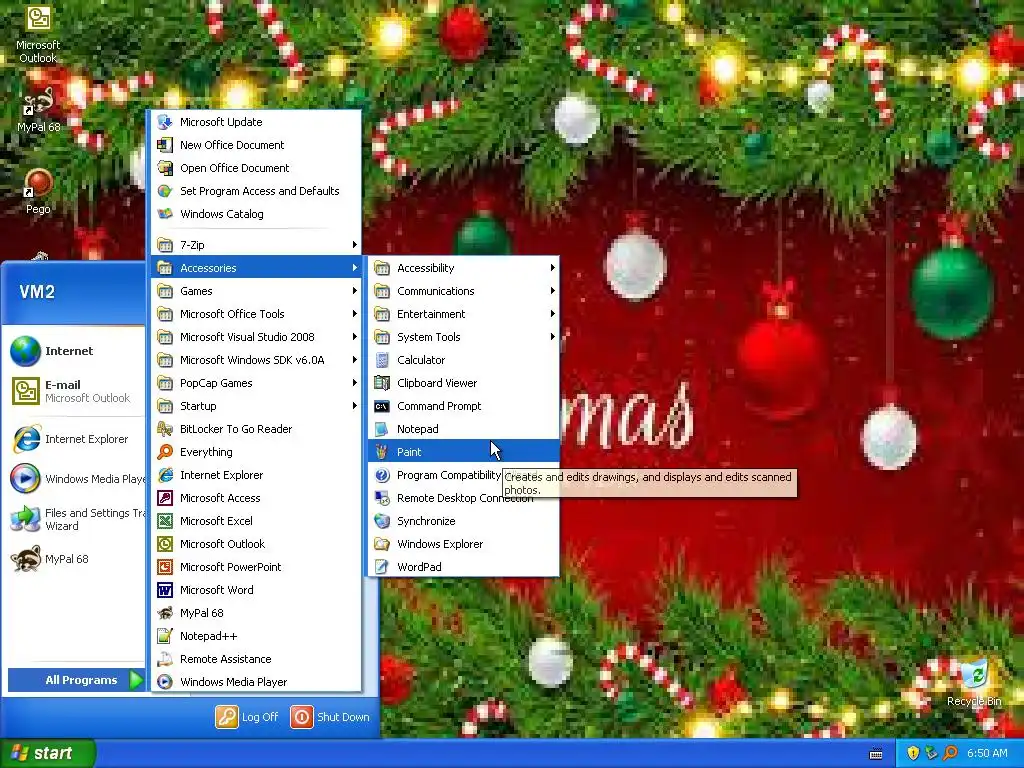Open MyPal 68 from All Programs list
Screen dimensions: 1024x768
257,613
